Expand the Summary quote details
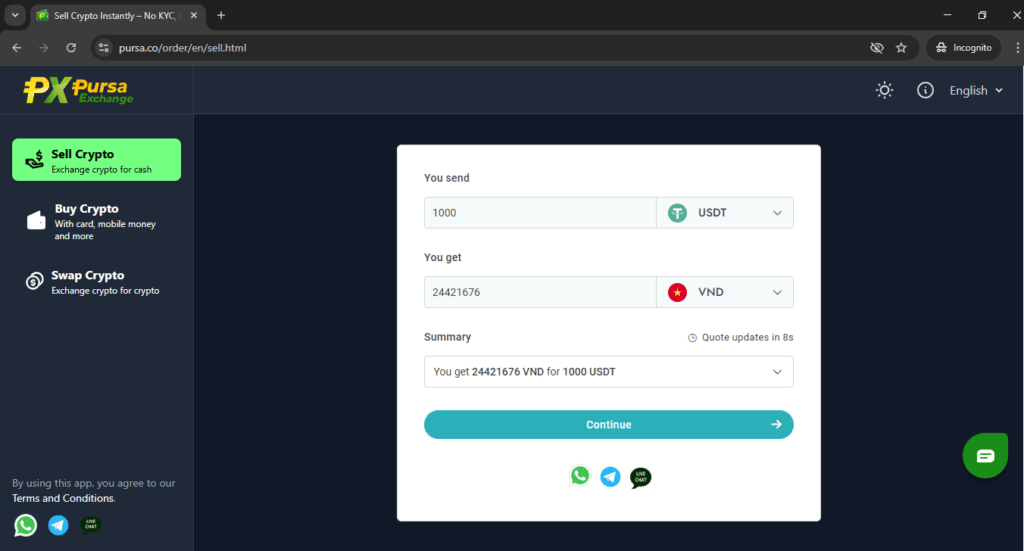Image resolution: width=1024 pixels, height=551 pixels. (x=609, y=371)
